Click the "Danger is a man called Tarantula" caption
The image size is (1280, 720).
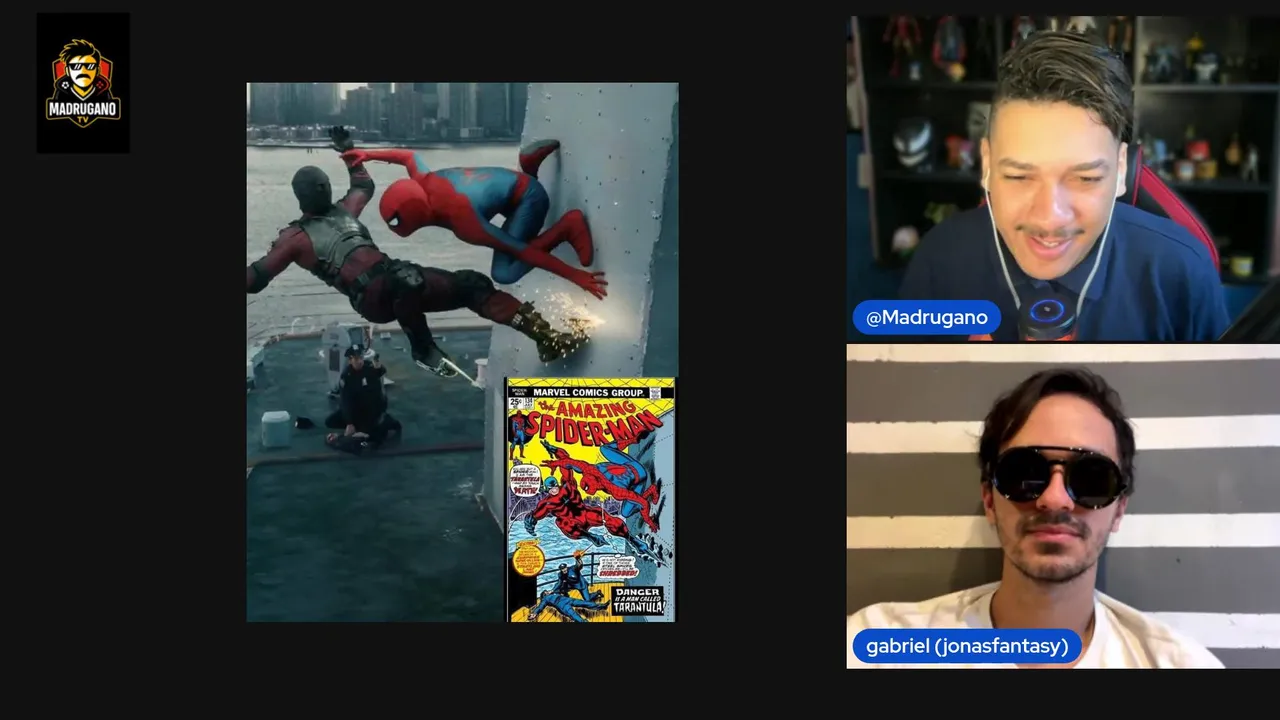[637, 600]
